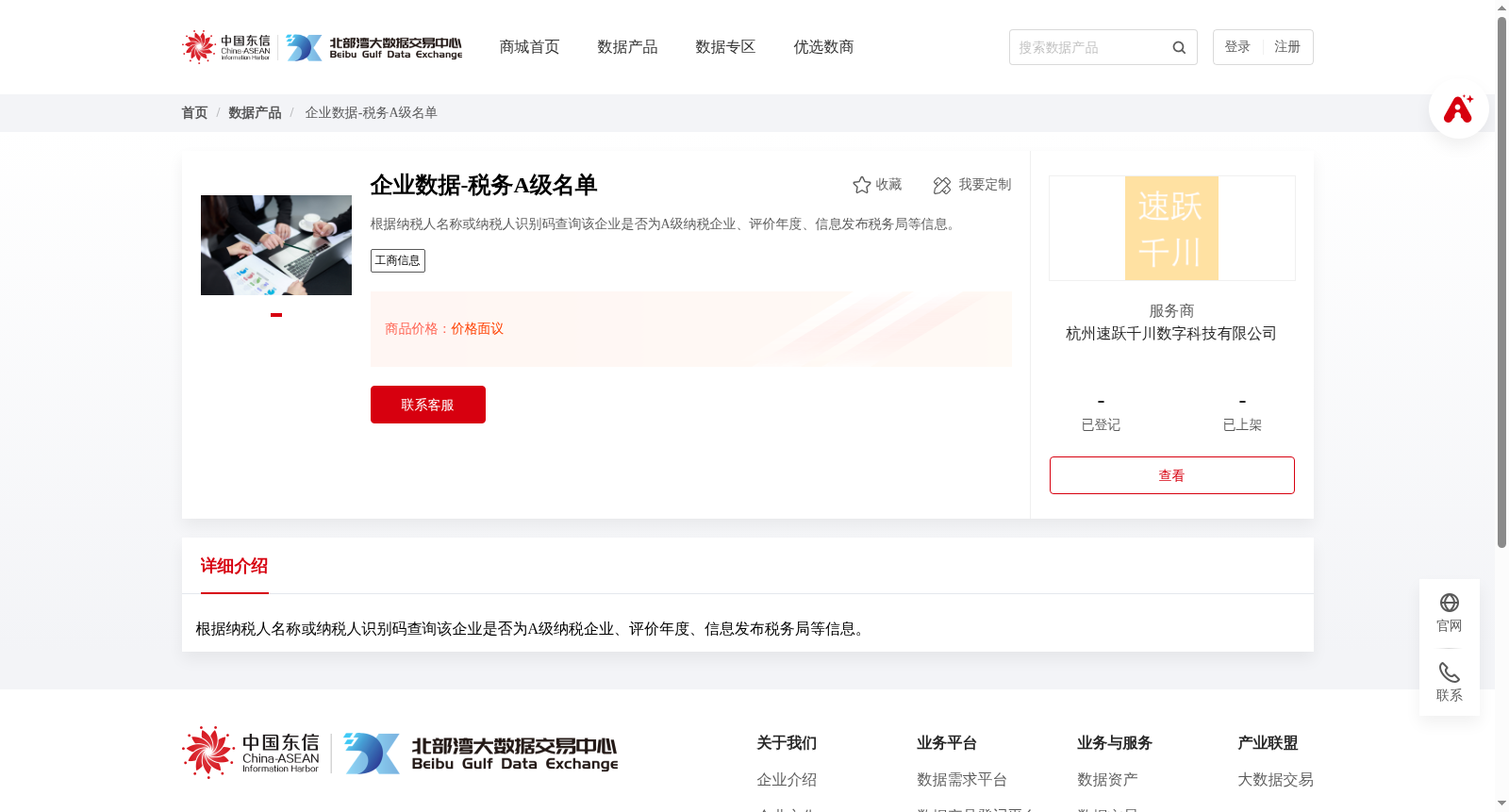Click the 业务与服务 footer heading
The height and width of the screenshot is (812, 1509).
(x=1115, y=743)
